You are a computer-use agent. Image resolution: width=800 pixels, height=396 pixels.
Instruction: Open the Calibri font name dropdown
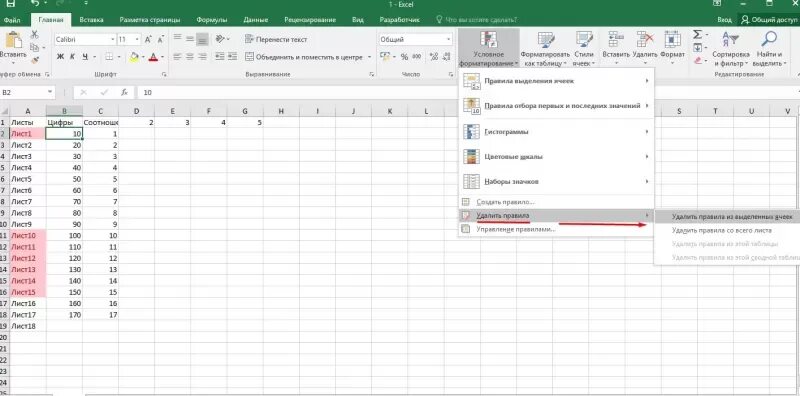[113, 39]
